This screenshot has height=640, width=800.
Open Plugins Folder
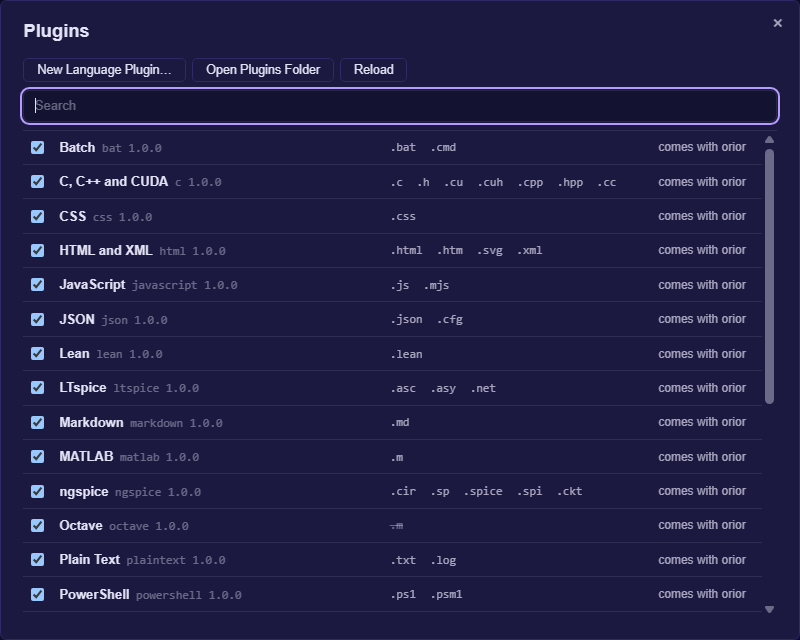pos(263,70)
